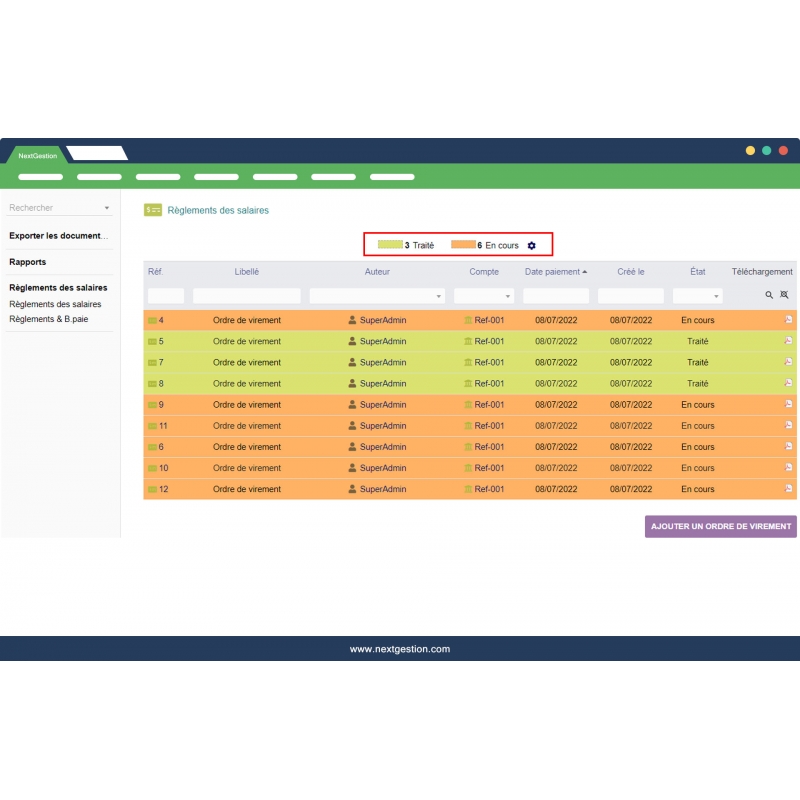This screenshot has height=800, width=800.
Task: Click the bank account icon in row 7
Action: point(467,362)
